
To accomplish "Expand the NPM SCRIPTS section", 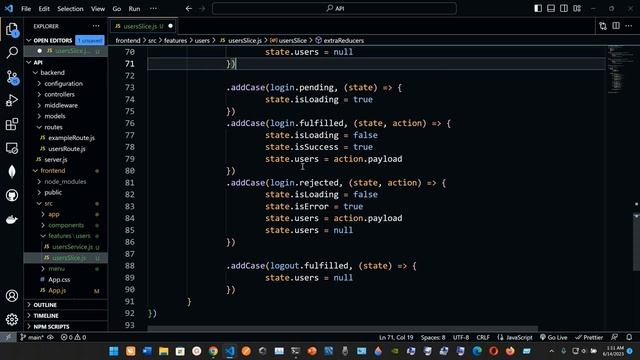I will [x=66, y=327].
